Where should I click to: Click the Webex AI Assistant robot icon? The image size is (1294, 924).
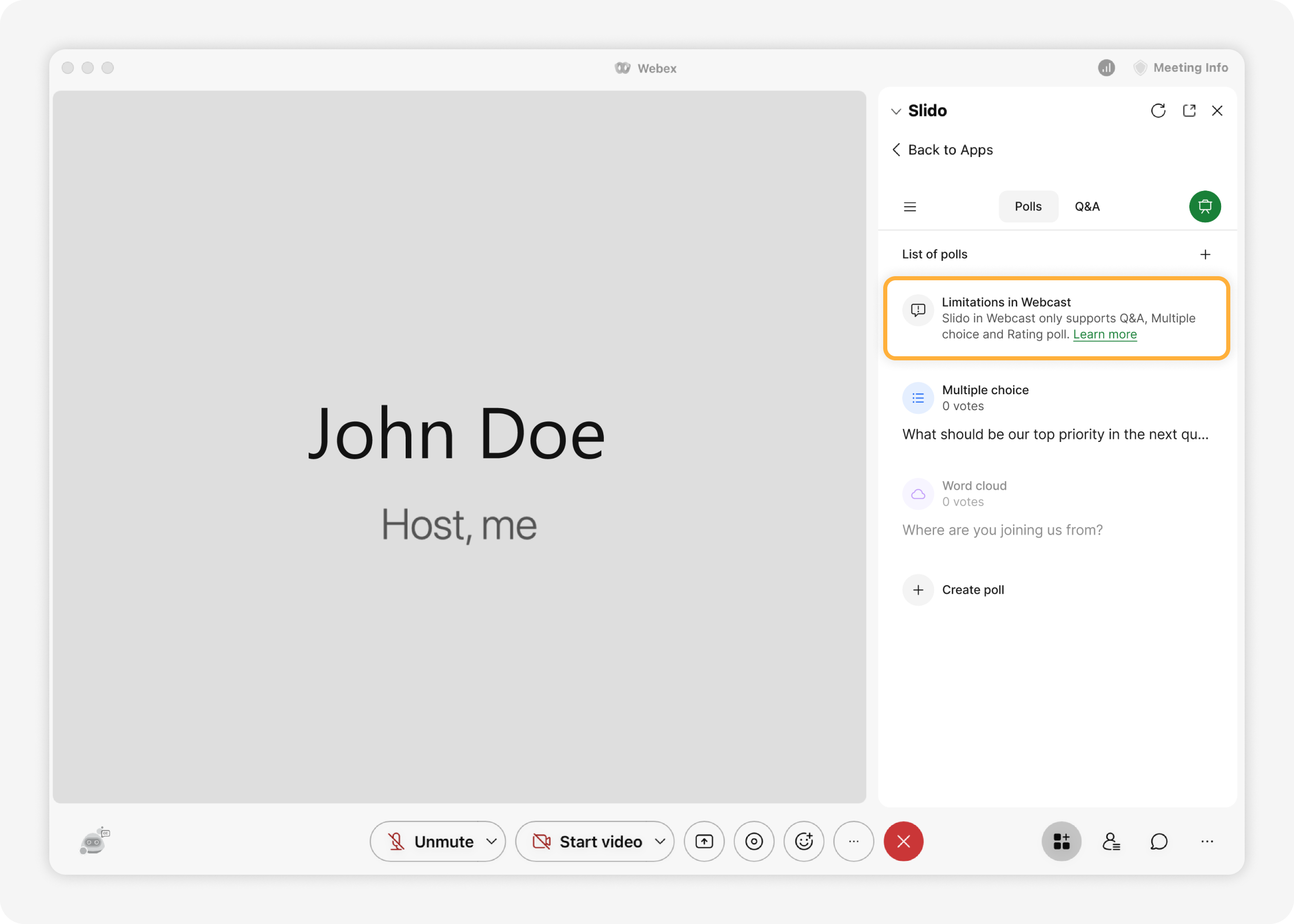pos(94,841)
